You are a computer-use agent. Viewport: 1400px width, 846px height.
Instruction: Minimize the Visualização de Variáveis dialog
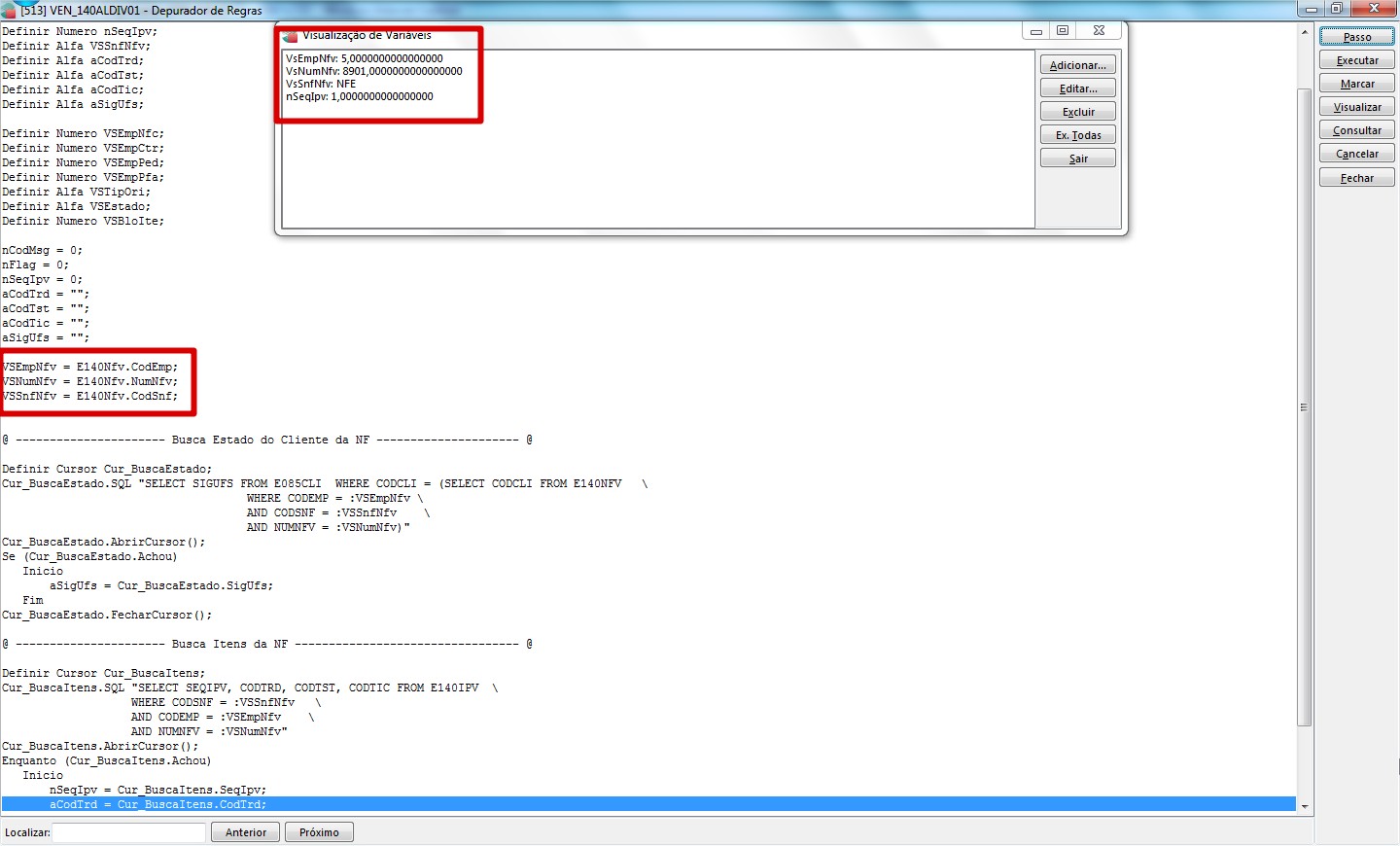(1036, 31)
